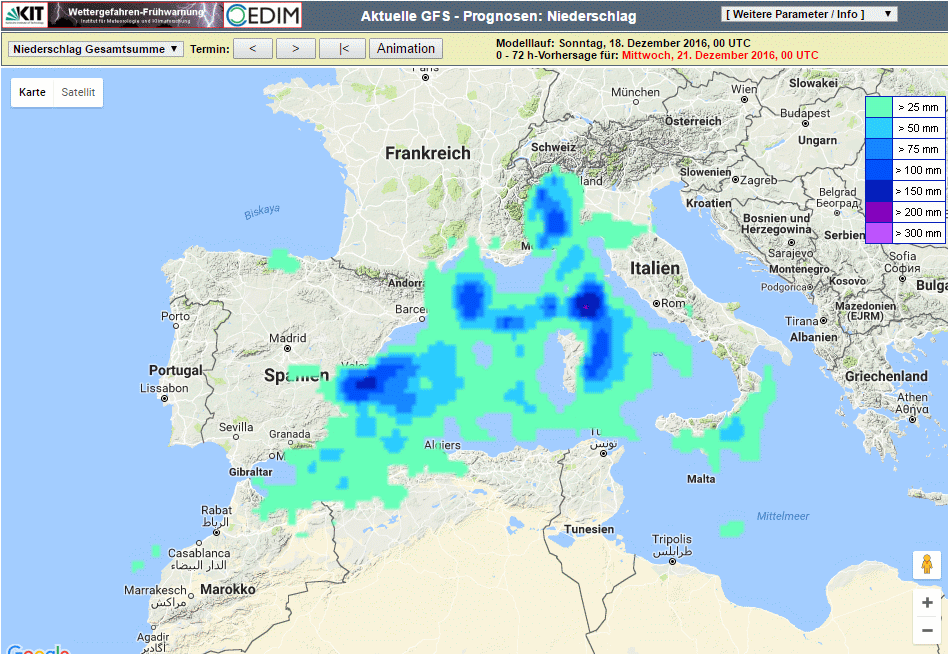Click the Sarajevo city label
Viewport: 948px width, 654px height.
coord(791,253)
